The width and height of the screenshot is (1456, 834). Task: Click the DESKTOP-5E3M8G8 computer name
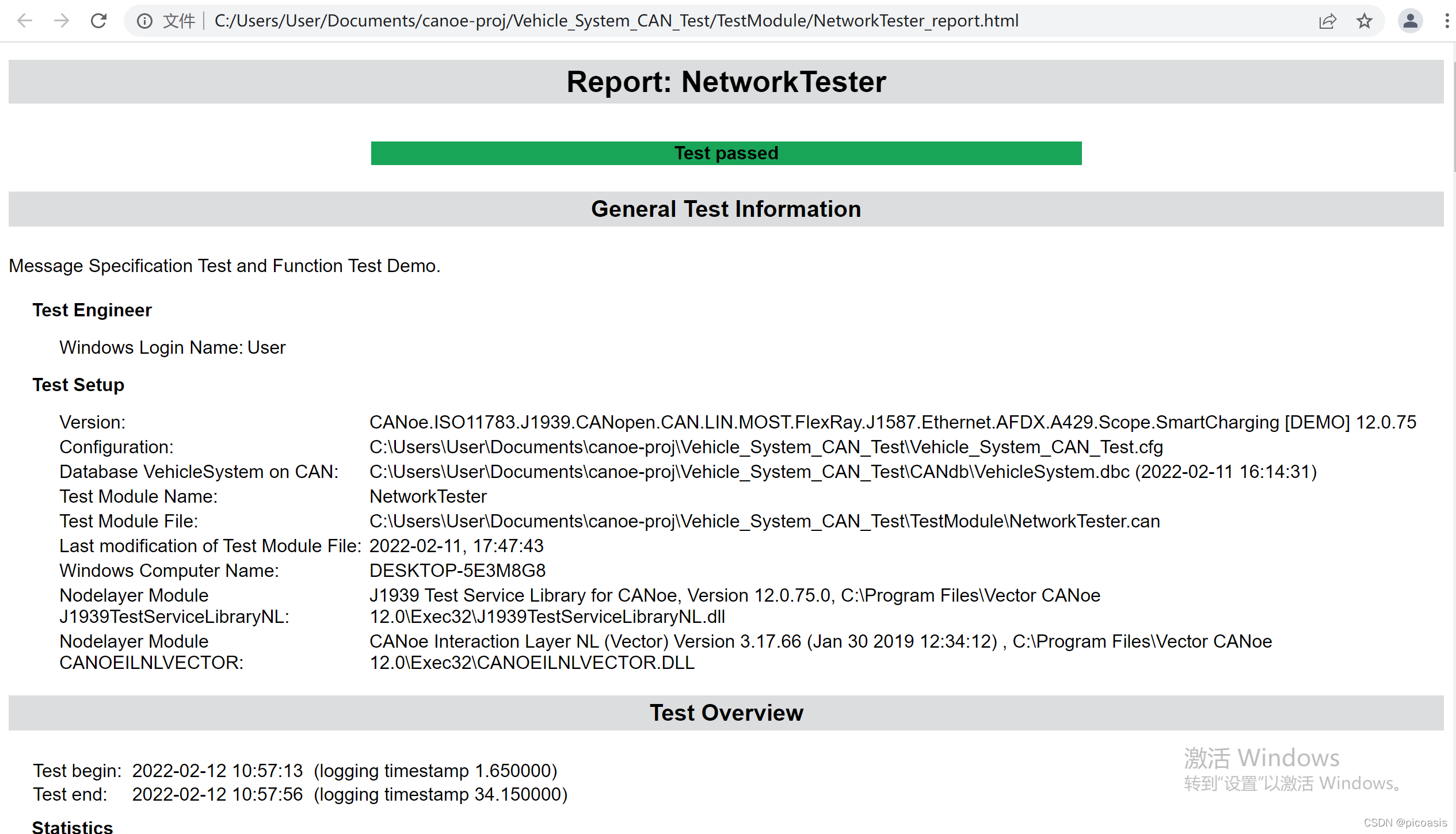[x=457, y=571]
